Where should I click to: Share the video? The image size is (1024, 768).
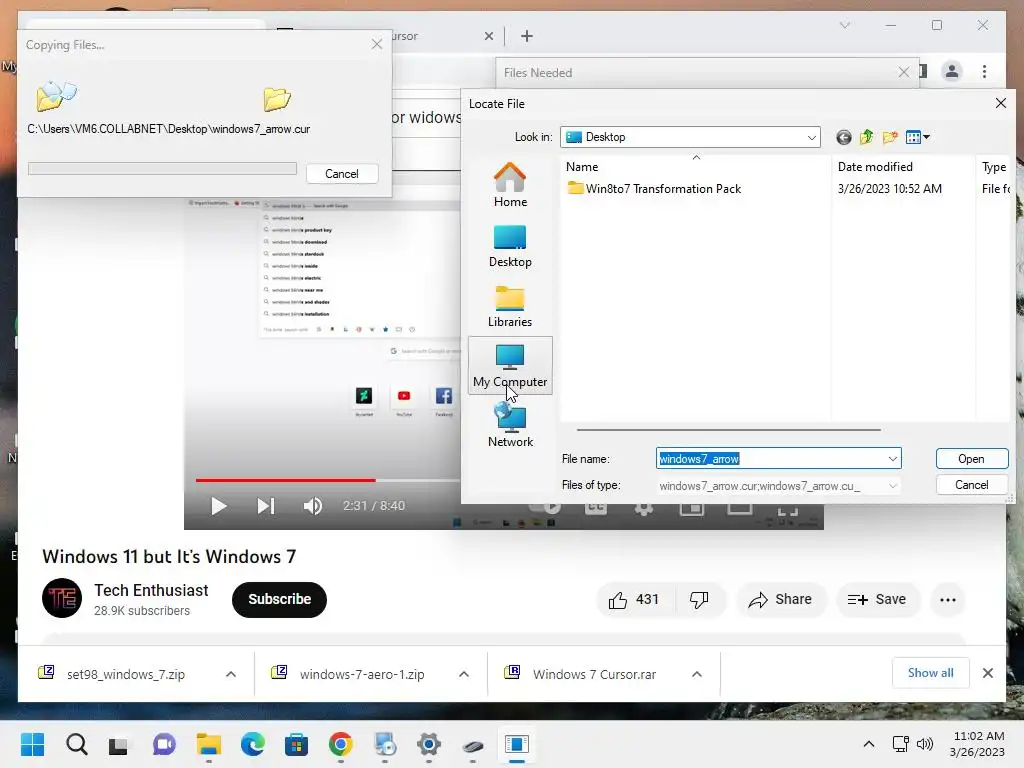(x=781, y=600)
